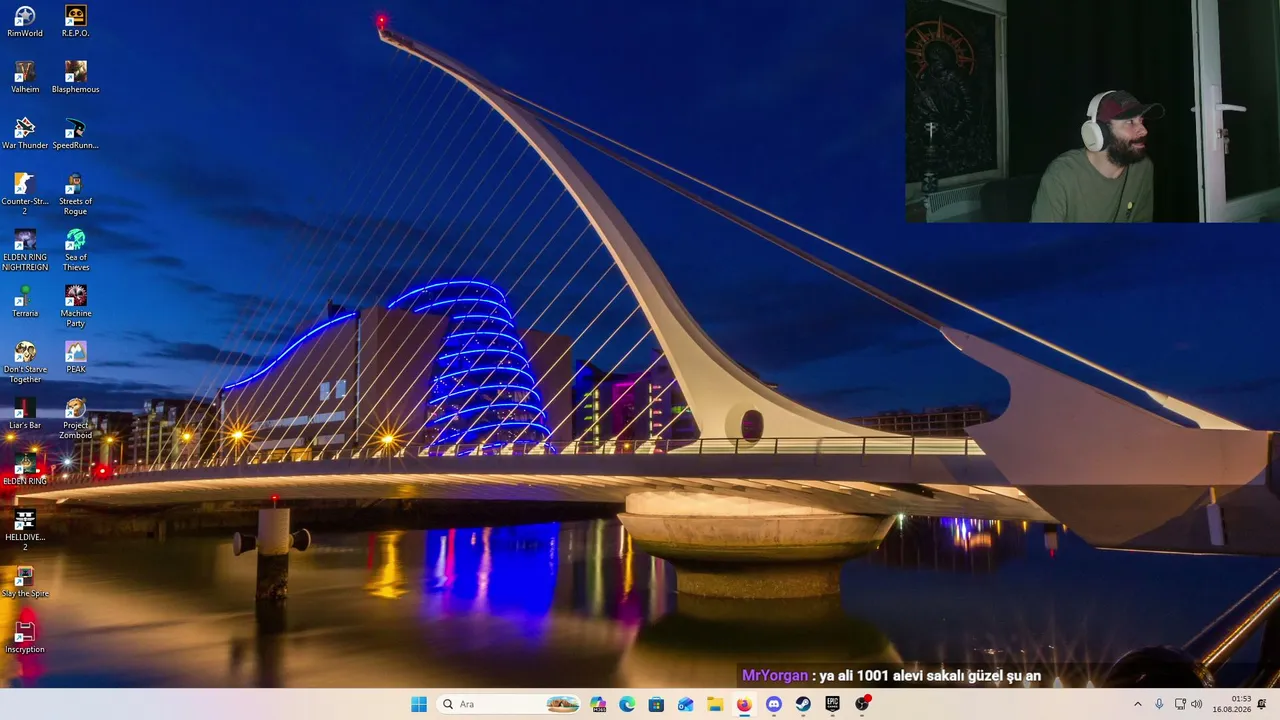Open File Explorer from the taskbar
The height and width of the screenshot is (720, 1280).
(x=715, y=704)
